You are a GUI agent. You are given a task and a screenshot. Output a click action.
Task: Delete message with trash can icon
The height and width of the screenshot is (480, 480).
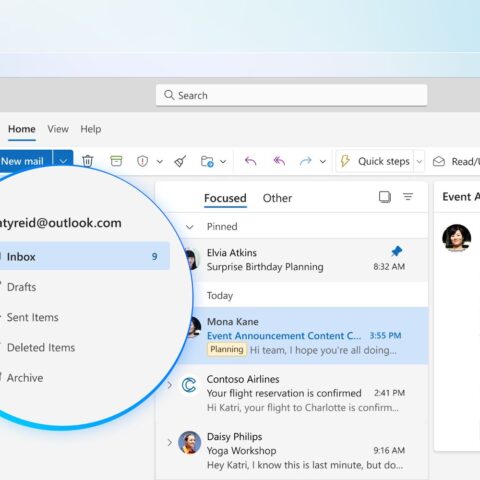click(x=88, y=161)
